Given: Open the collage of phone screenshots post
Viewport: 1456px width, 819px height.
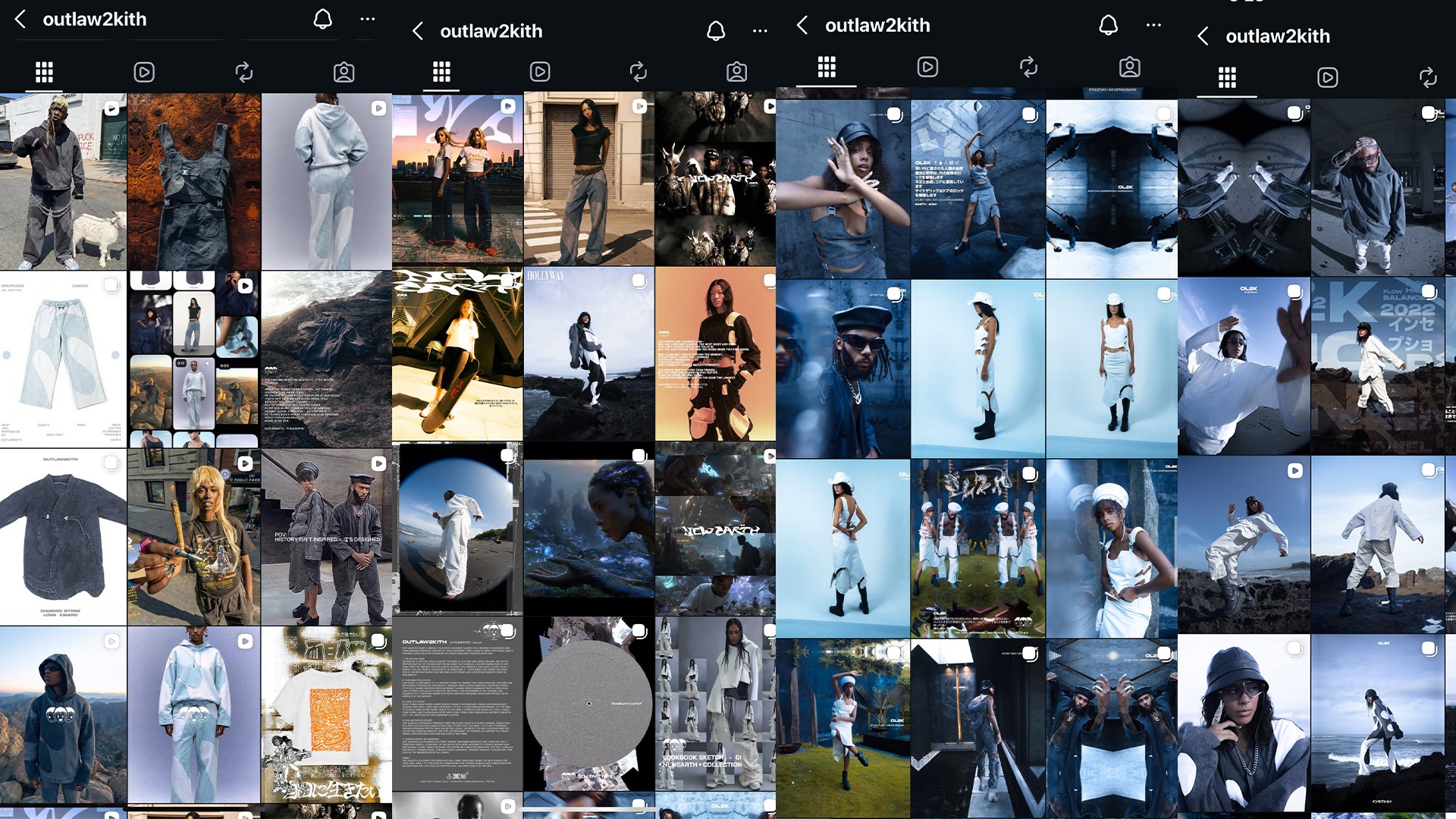Looking at the screenshot, I should pos(194,359).
